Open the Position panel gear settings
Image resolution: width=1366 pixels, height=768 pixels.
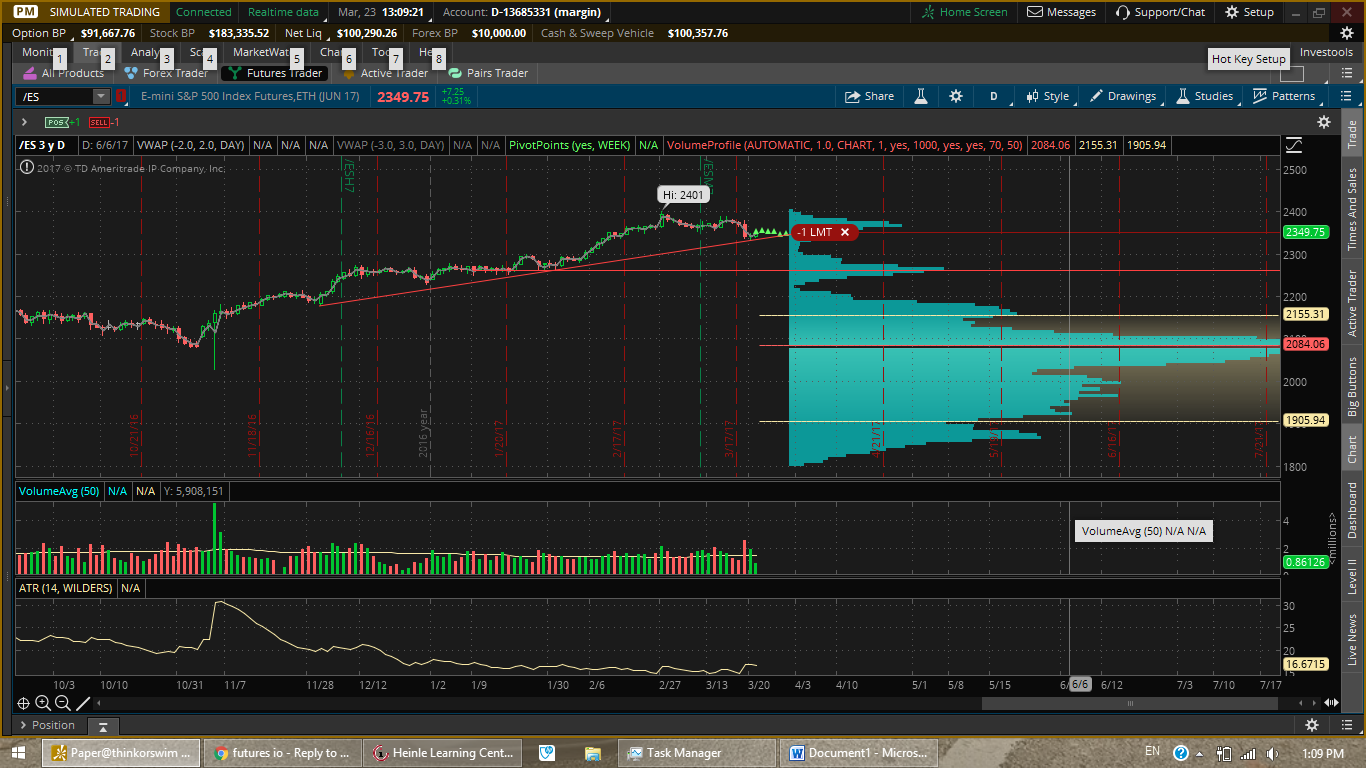click(x=1312, y=725)
